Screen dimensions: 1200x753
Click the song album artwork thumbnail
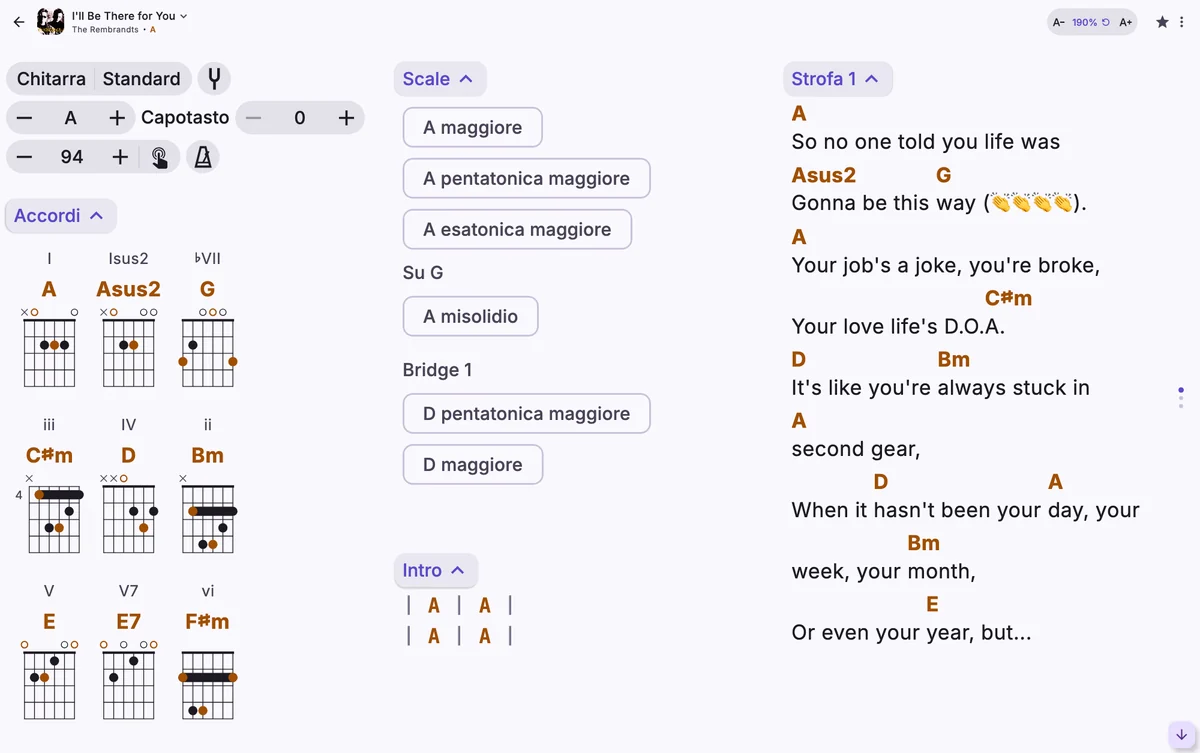pos(51,21)
